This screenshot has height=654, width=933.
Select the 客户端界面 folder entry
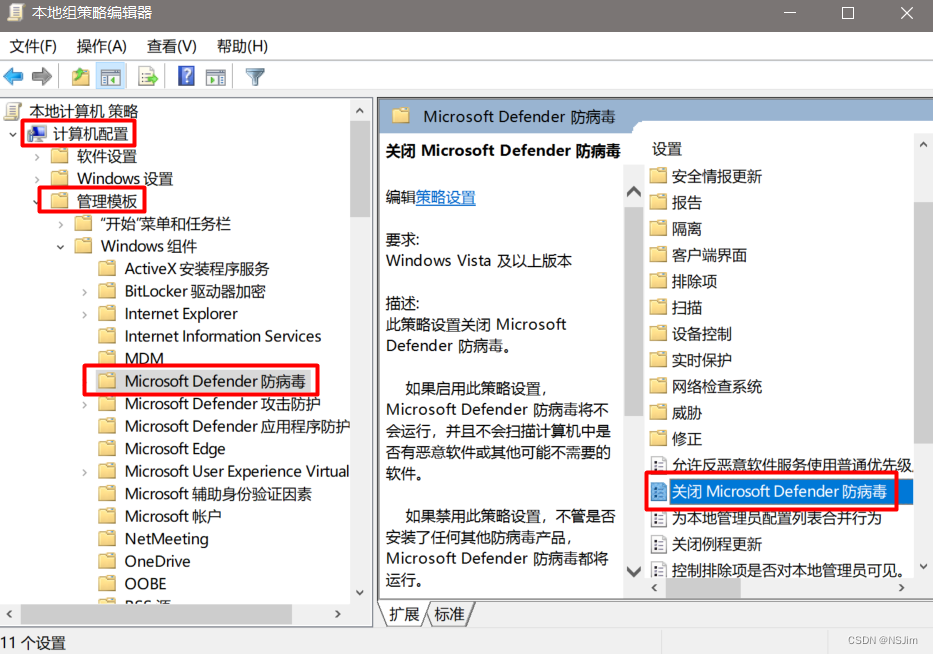tap(698, 255)
